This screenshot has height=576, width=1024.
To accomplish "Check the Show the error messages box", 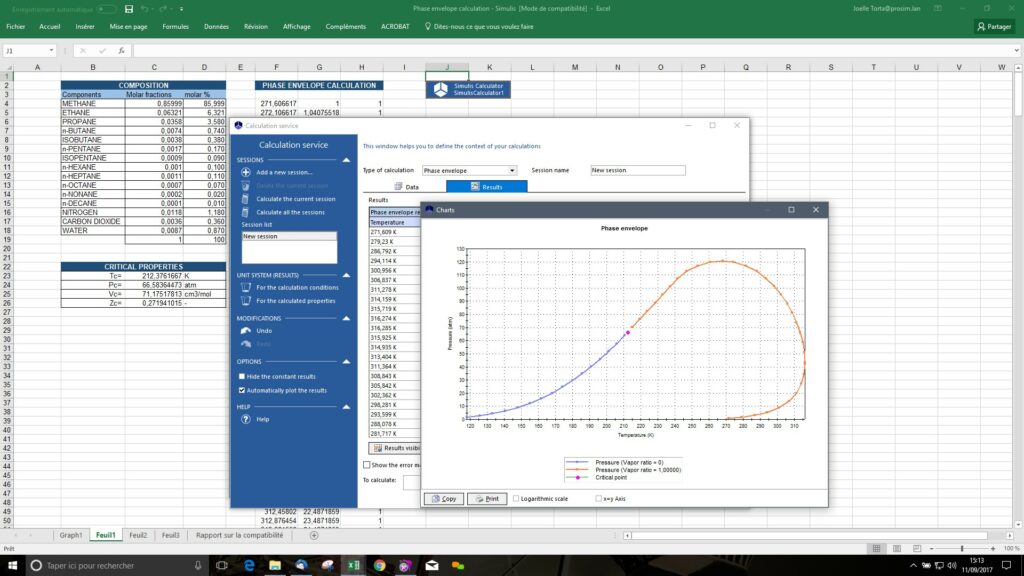I will coord(366,465).
